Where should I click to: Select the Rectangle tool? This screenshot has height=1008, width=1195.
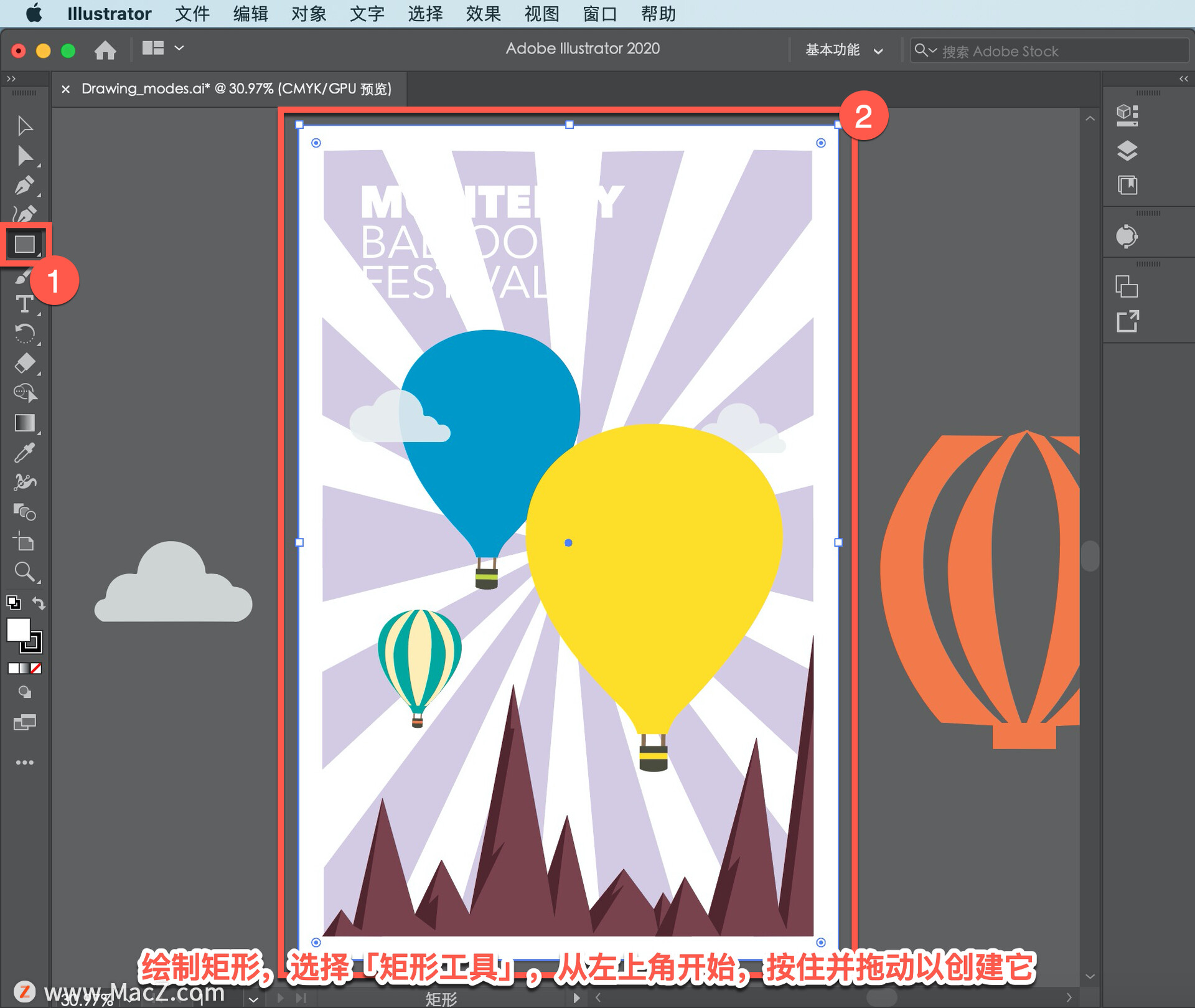tap(25, 244)
